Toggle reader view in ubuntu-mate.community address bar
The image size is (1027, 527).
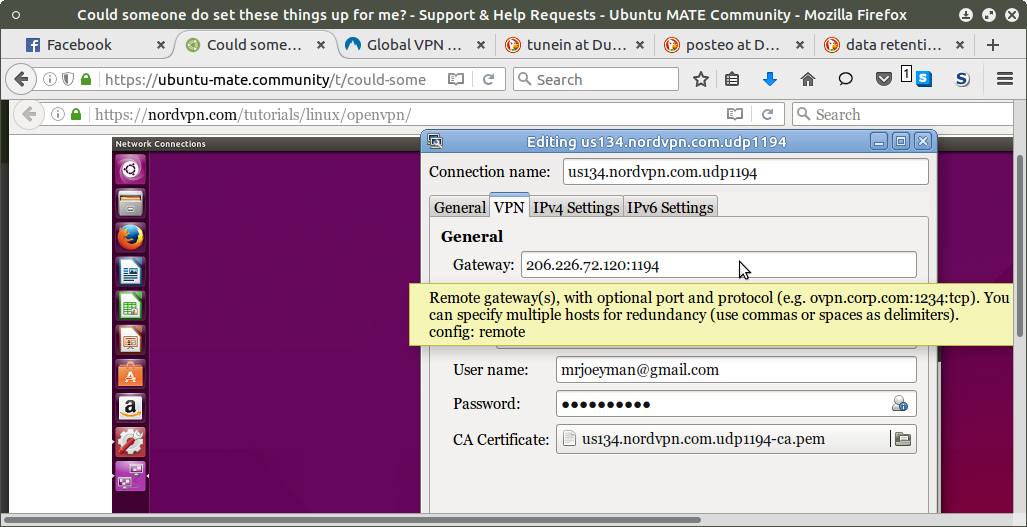pos(455,79)
